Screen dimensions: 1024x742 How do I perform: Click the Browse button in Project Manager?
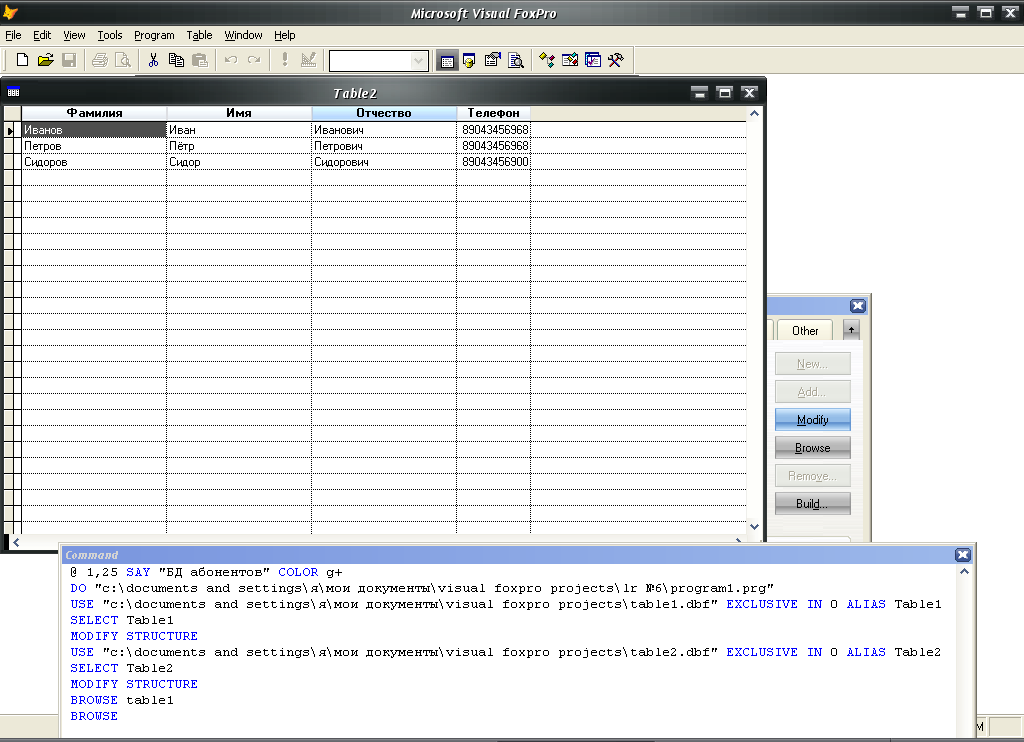pos(812,447)
